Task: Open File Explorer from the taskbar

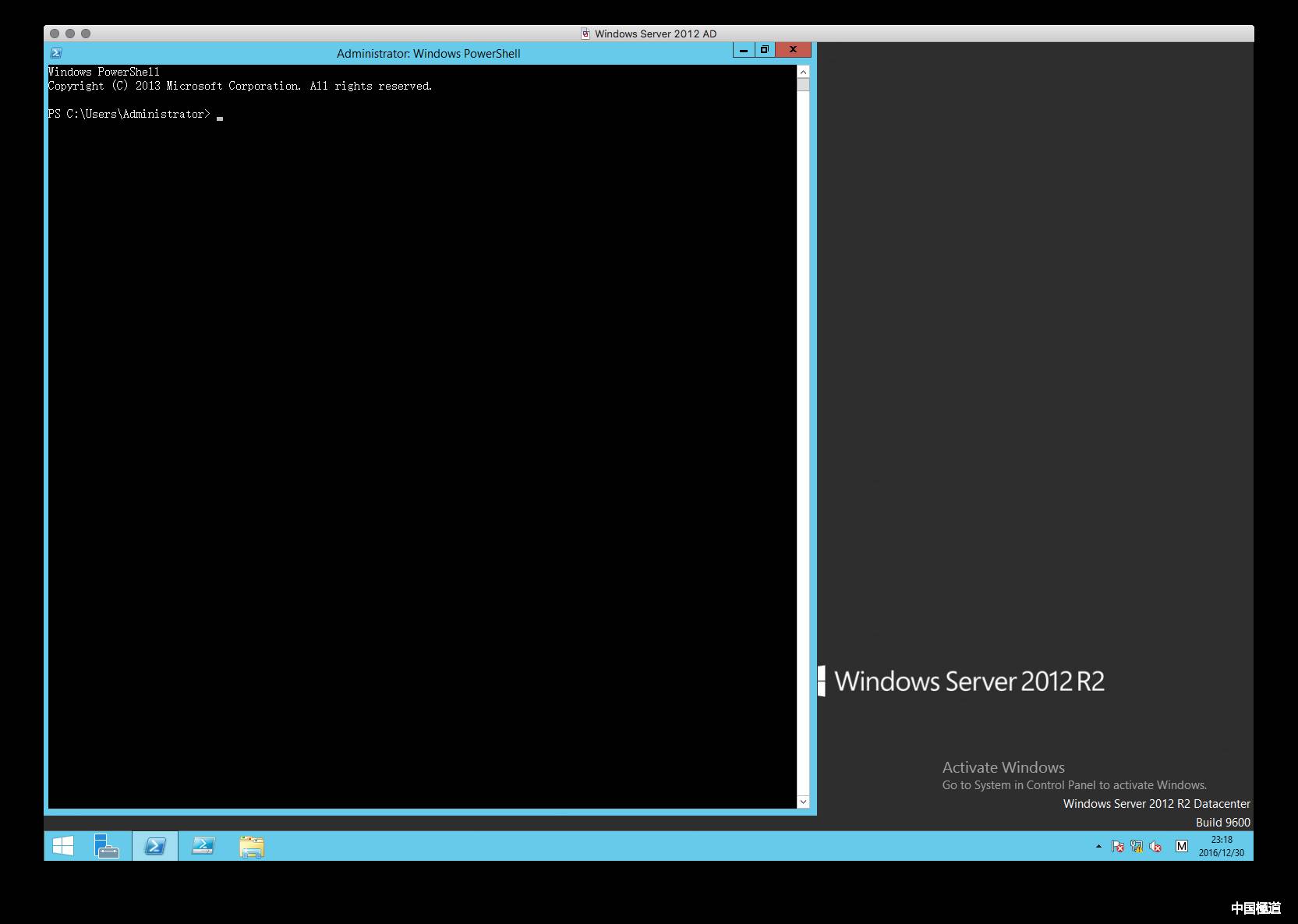Action: coord(252,846)
